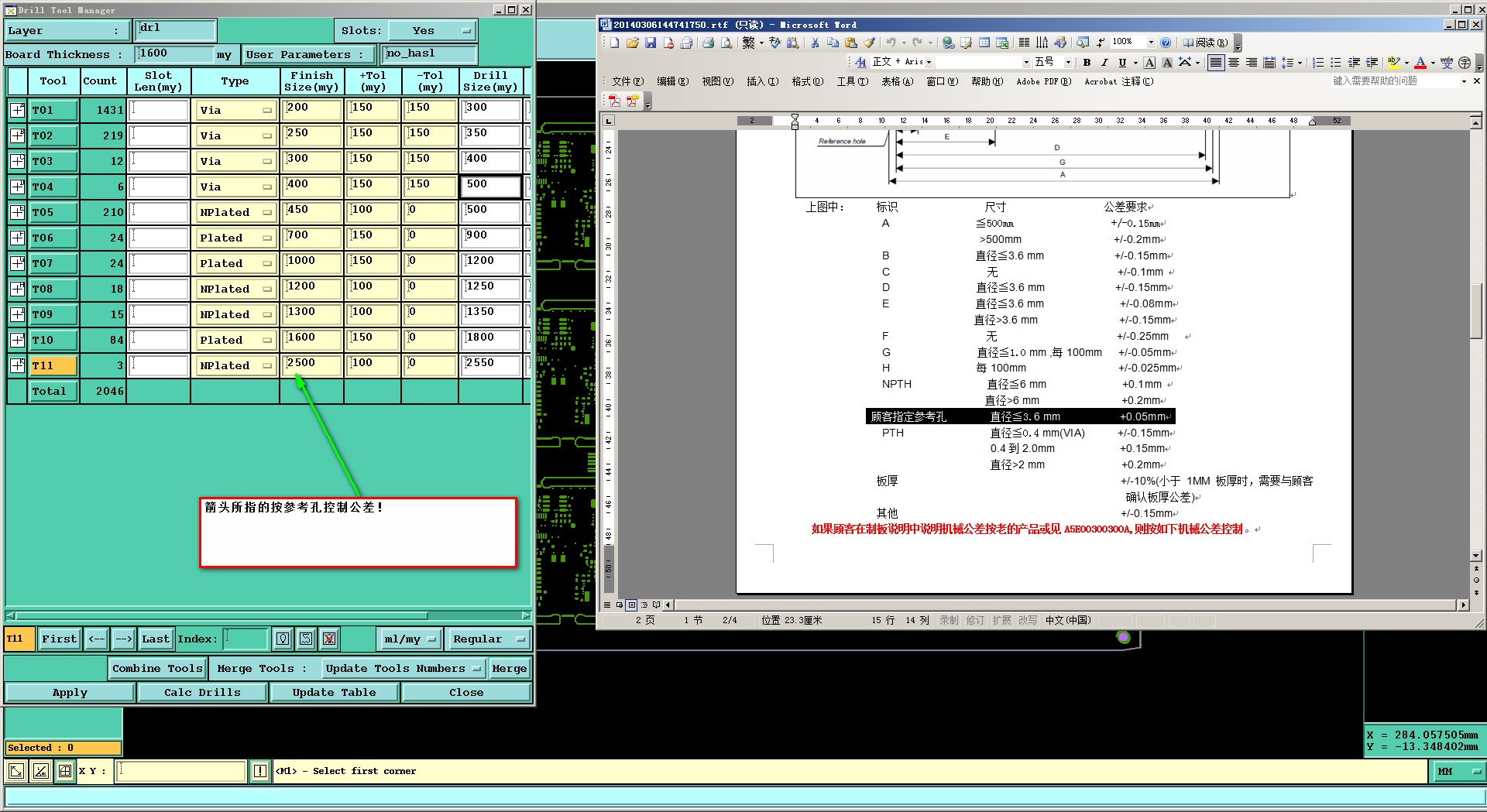The image size is (1487, 812).
Task: Click the text Highlight color icon
Action: pos(1393,63)
